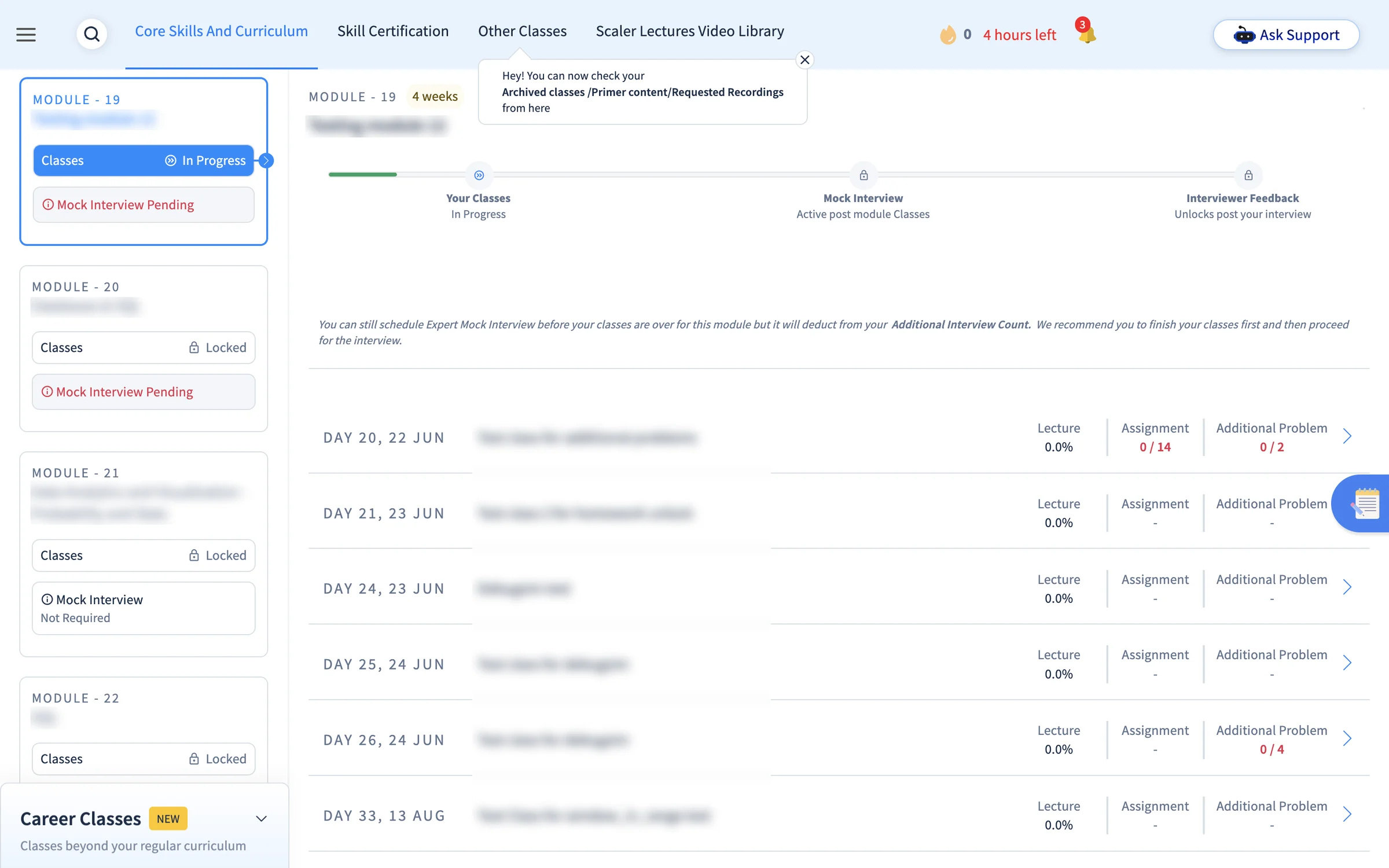Image resolution: width=1389 pixels, height=868 pixels.
Task: Click the NEW badge beside Career Classes
Action: point(168,818)
